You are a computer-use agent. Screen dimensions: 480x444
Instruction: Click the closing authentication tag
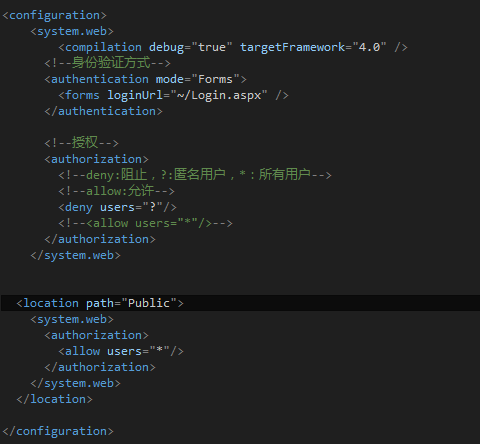[x=103, y=111]
